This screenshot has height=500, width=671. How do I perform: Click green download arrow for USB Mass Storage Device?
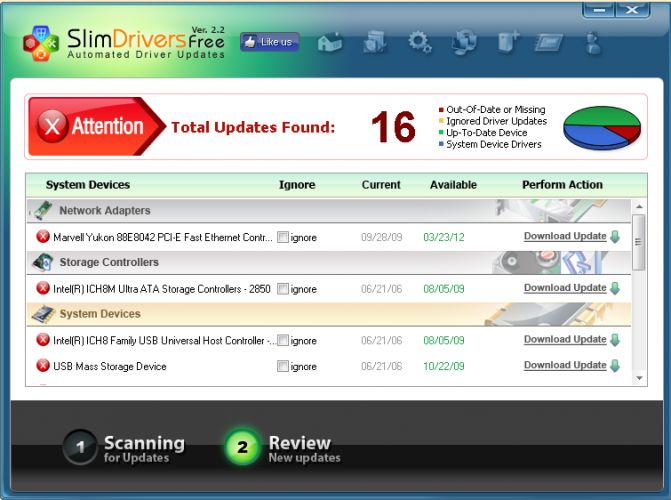tap(615, 366)
